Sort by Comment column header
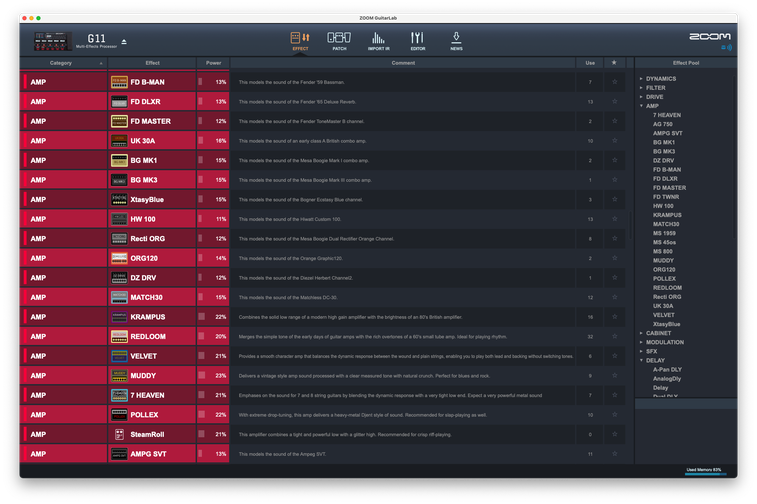 403,63
